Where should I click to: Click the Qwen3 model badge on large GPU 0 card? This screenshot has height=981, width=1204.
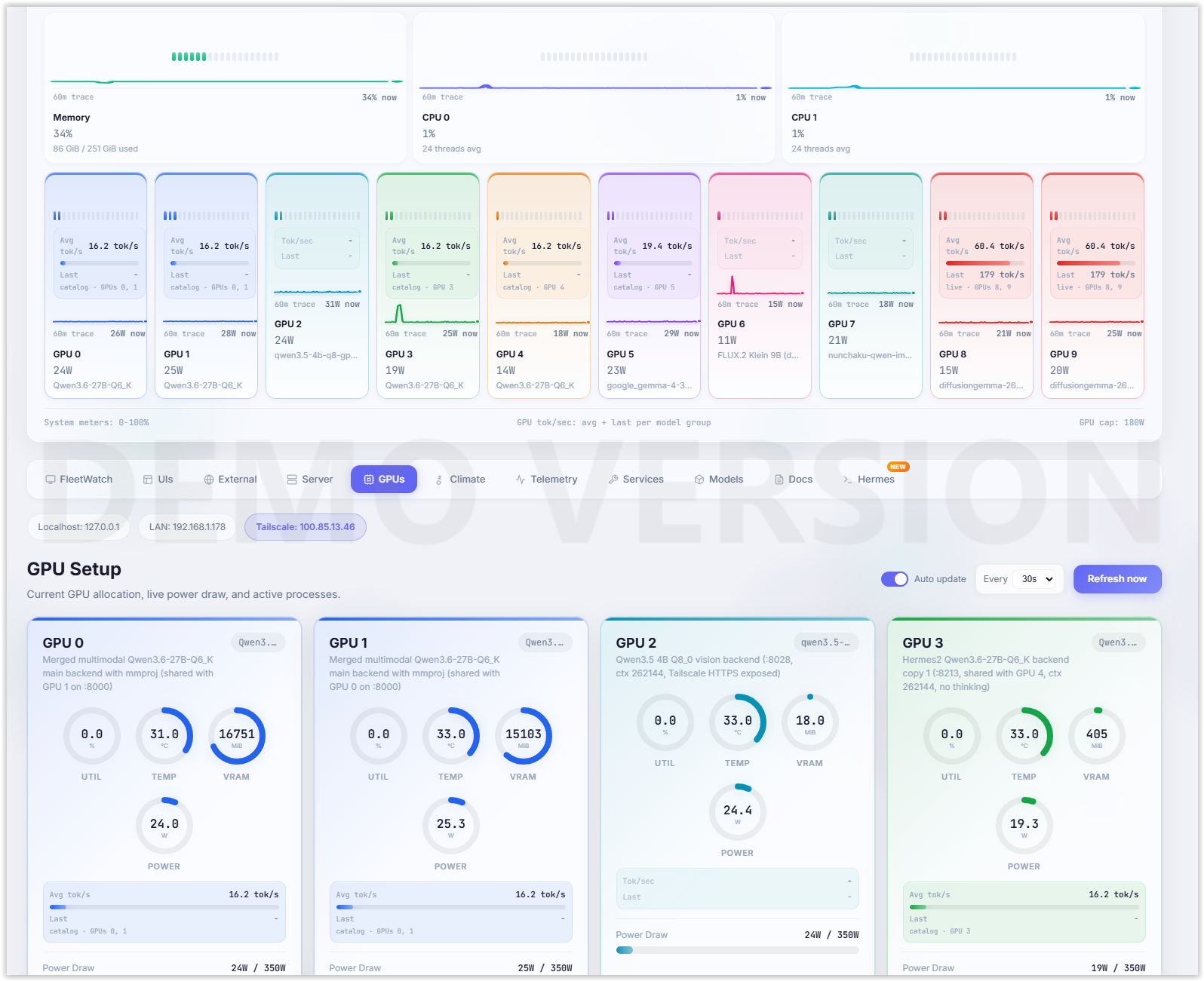click(258, 642)
